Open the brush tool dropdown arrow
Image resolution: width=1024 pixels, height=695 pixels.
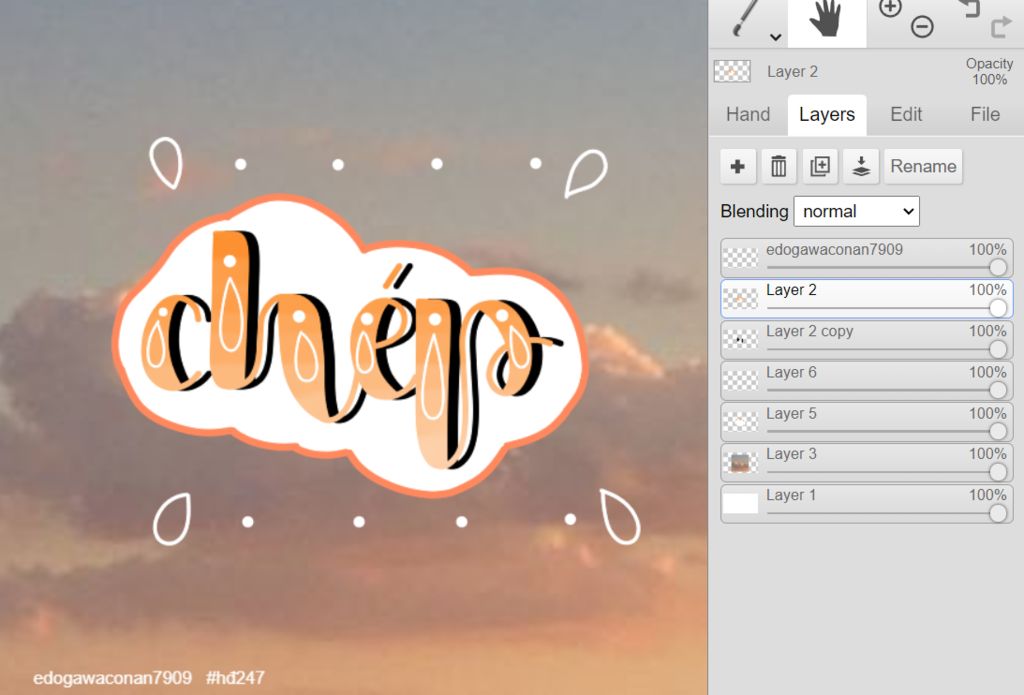tap(775, 37)
